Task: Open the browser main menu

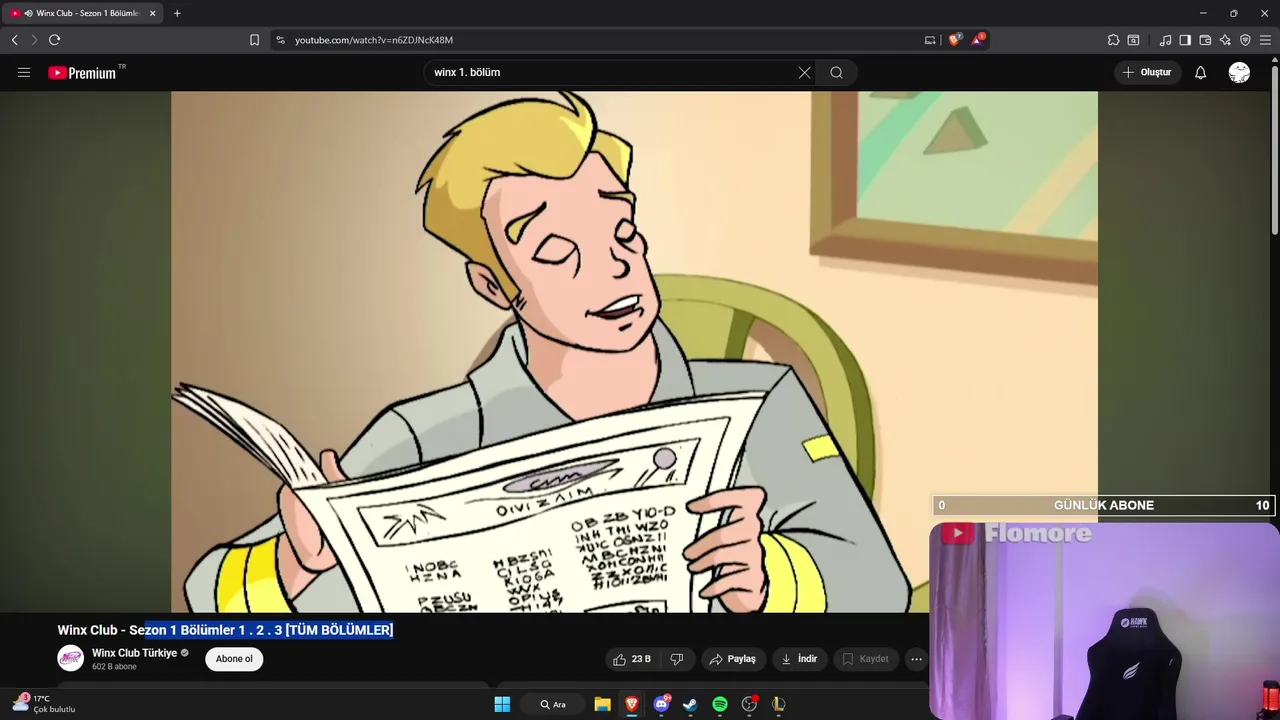Action: [x=1265, y=40]
